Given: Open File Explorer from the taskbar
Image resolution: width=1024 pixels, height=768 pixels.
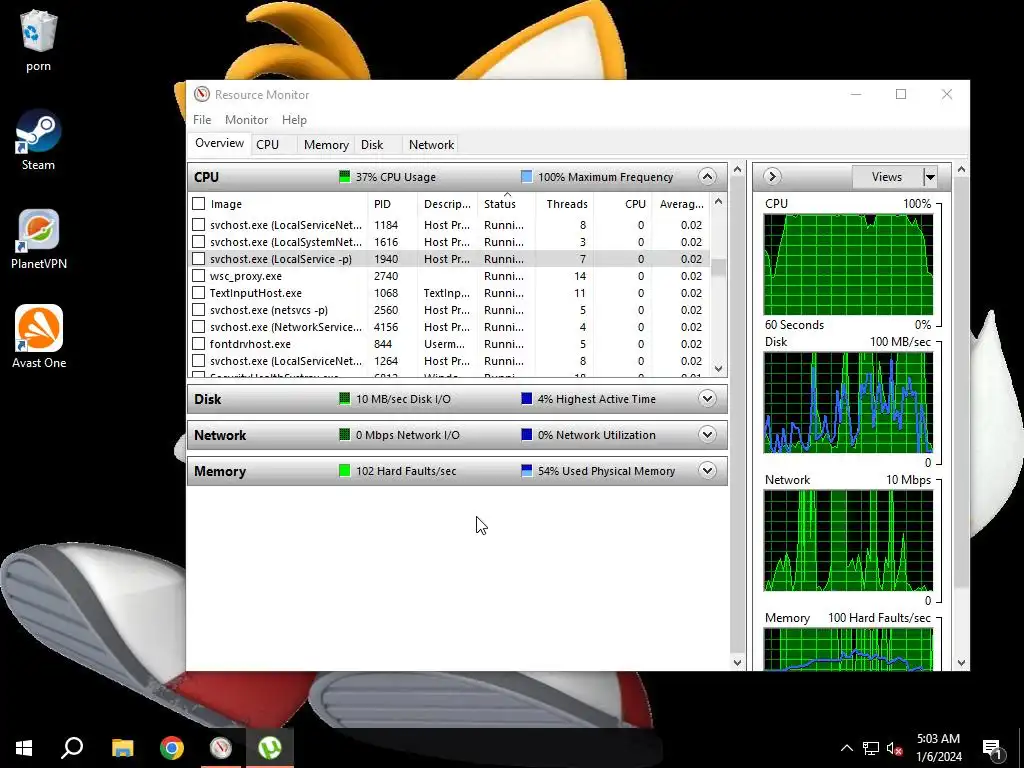Looking at the screenshot, I should point(122,748).
